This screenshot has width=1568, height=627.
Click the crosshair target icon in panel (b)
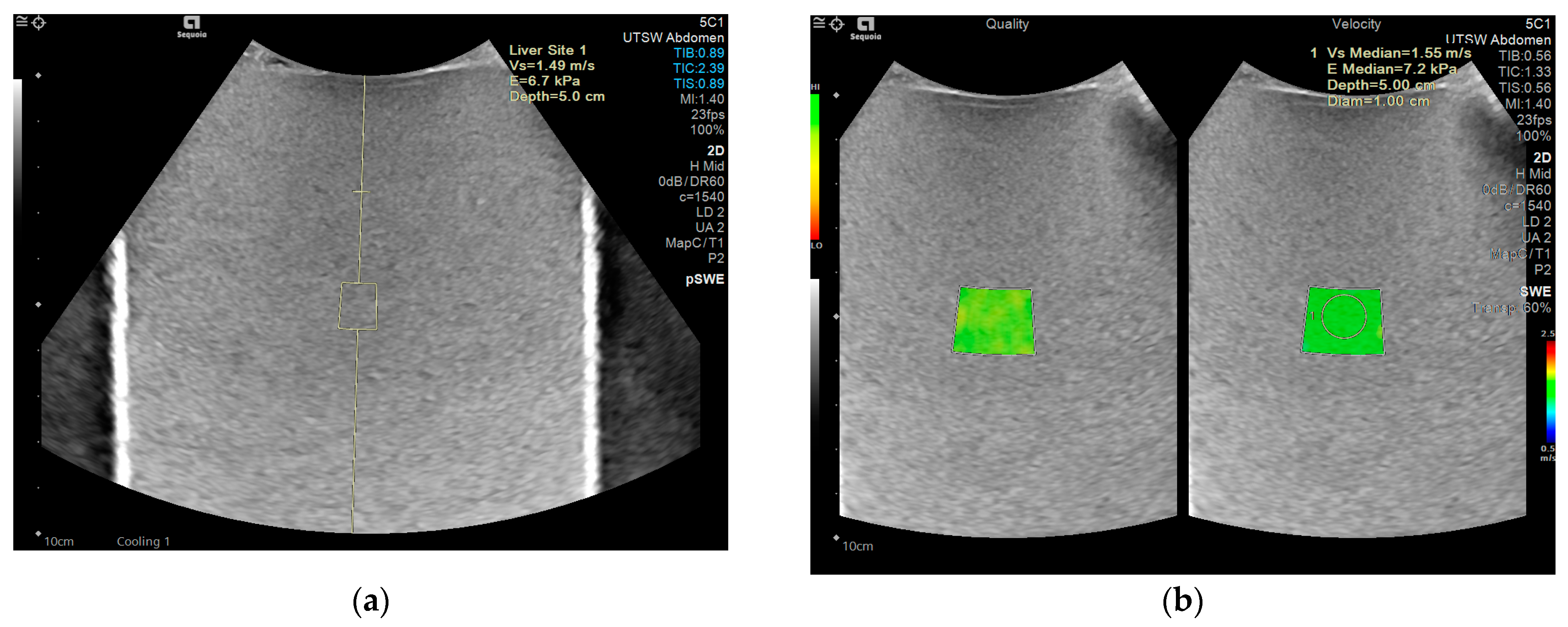click(x=837, y=24)
